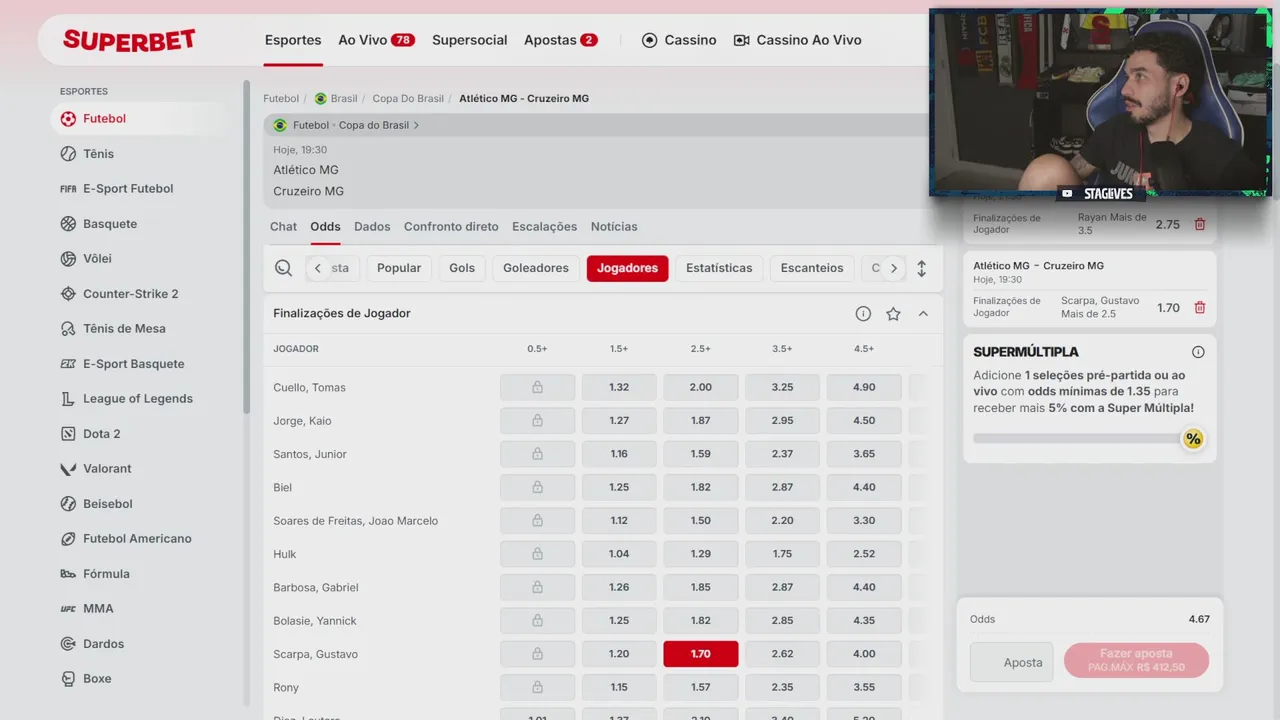Image resolution: width=1280 pixels, height=720 pixels.
Task: Filter markets by Goleadores
Action: tap(536, 268)
